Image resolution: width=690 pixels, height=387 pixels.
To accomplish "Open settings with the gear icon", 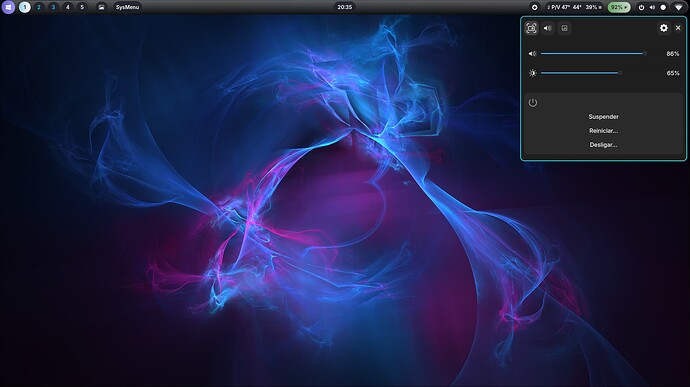I will click(664, 28).
